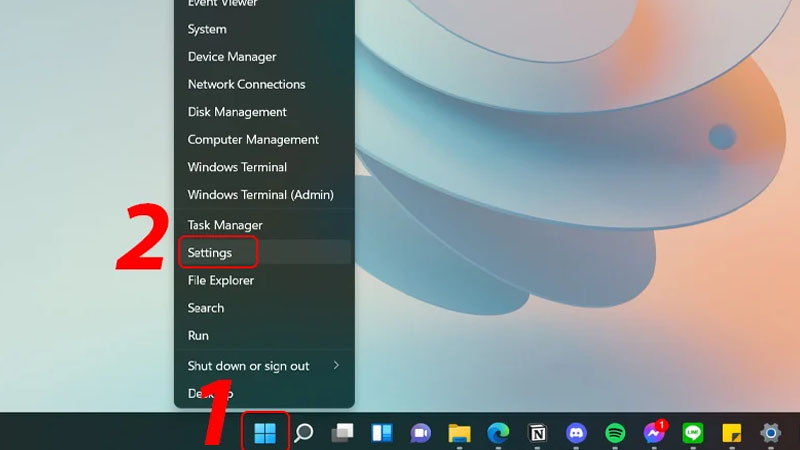Screen dimensions: 800x450
Task: Click Settings in the context menu
Action: pyautogui.click(x=264, y=253)
